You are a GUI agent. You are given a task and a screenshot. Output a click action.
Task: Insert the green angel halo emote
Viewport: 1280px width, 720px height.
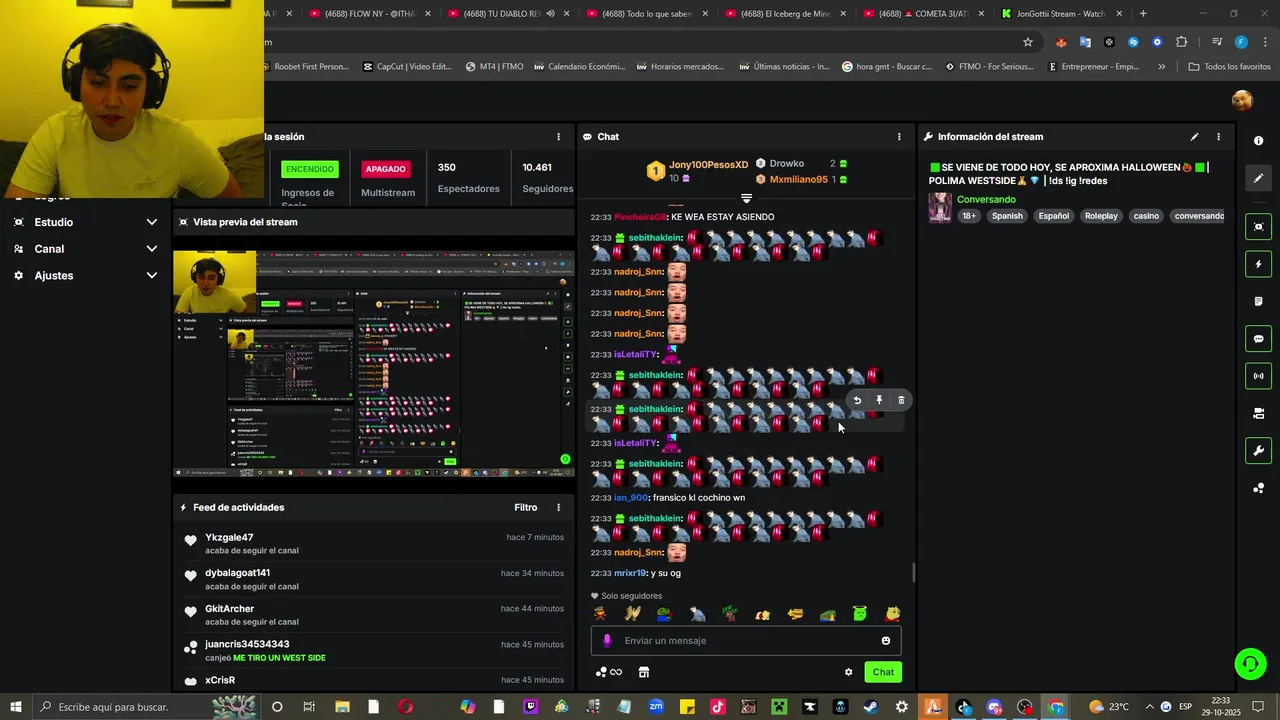coord(860,614)
